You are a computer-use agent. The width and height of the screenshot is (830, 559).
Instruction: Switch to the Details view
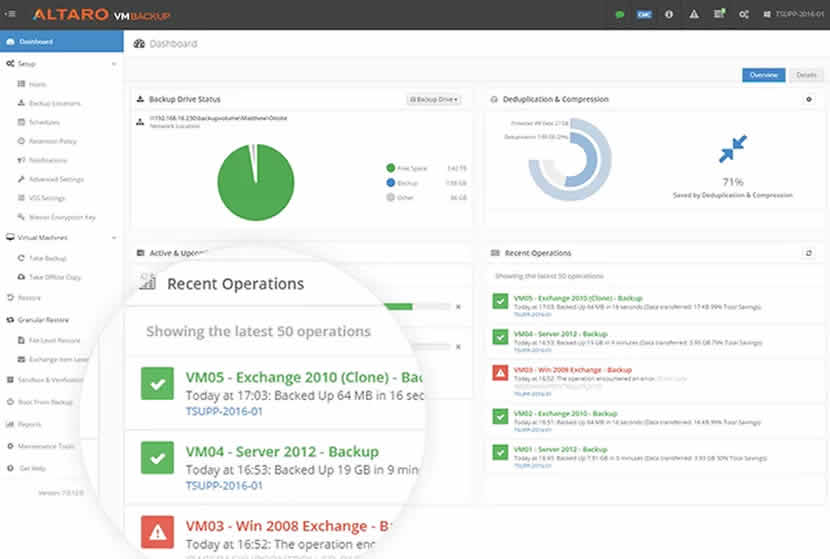pos(806,75)
